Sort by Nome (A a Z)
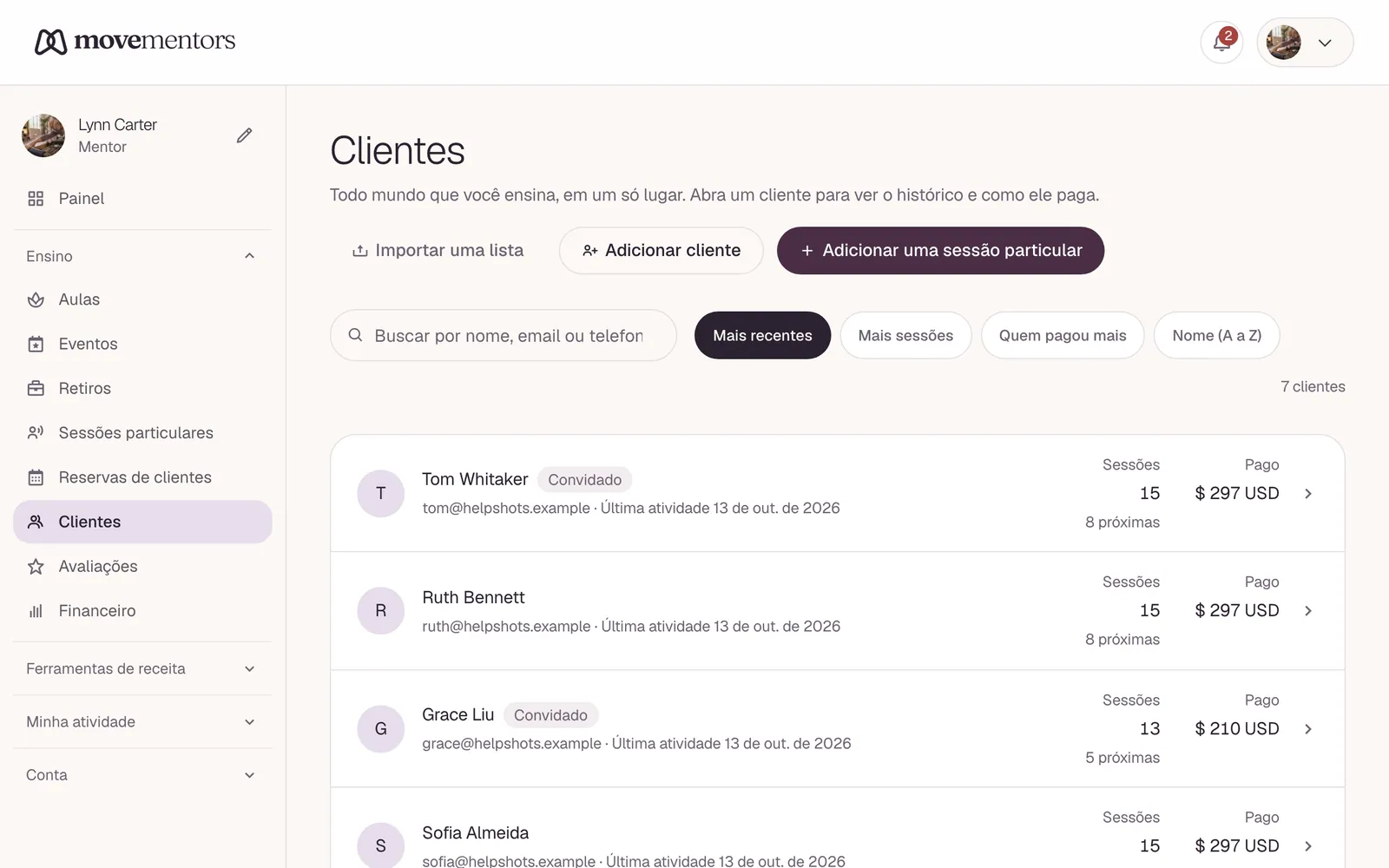 pos(1216,335)
